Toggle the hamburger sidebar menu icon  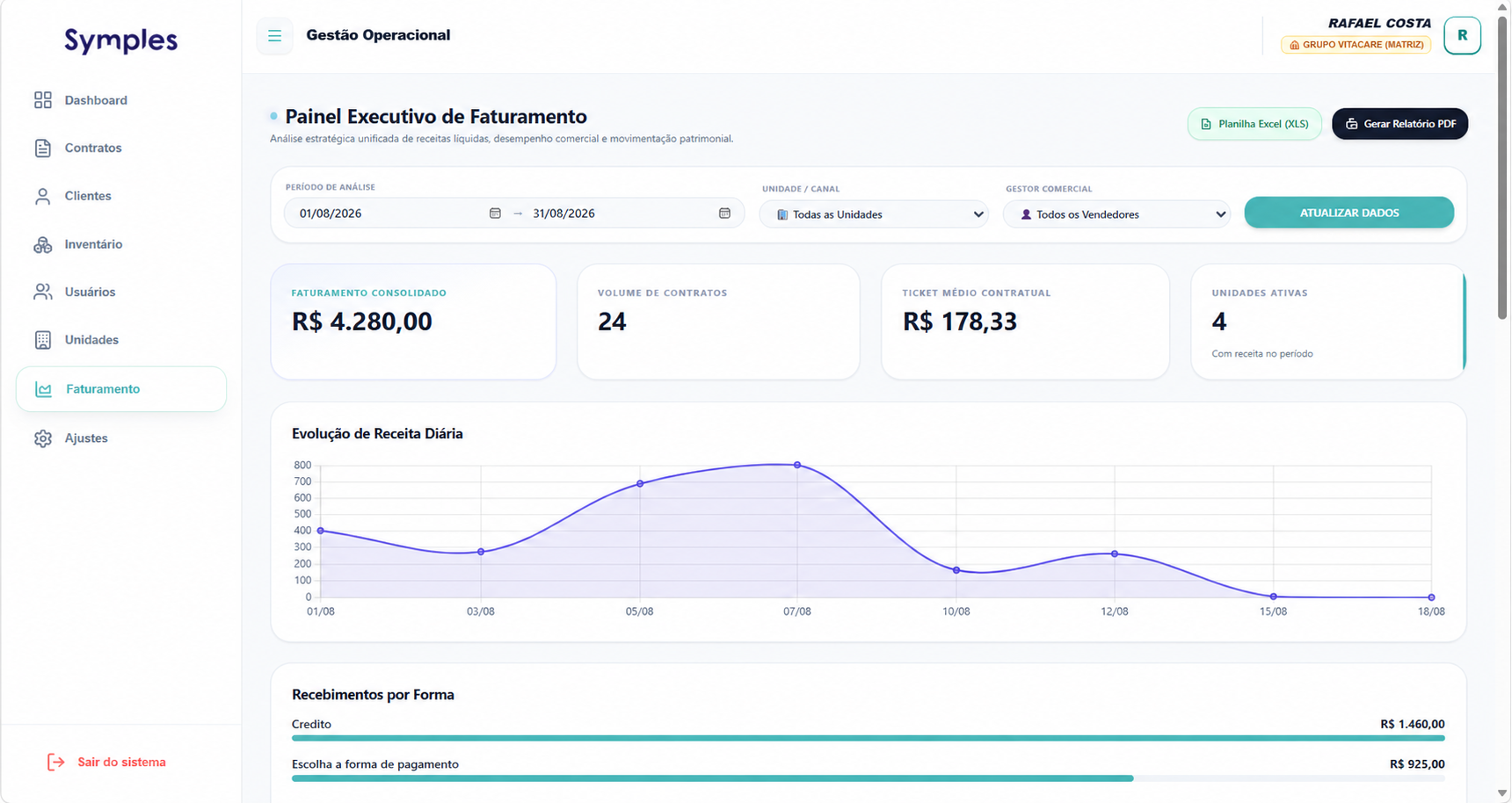[274, 36]
